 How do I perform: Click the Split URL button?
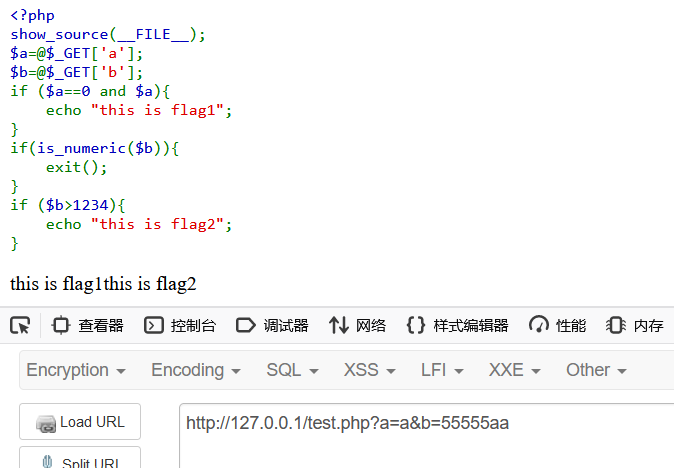(x=80, y=460)
